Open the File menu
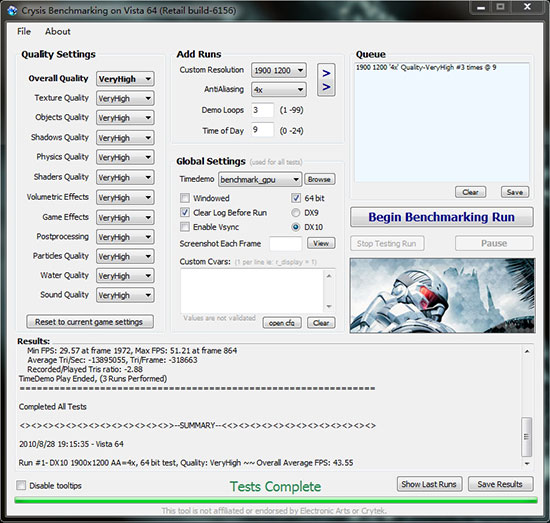Viewport: 550px width, 523px height. [24, 32]
